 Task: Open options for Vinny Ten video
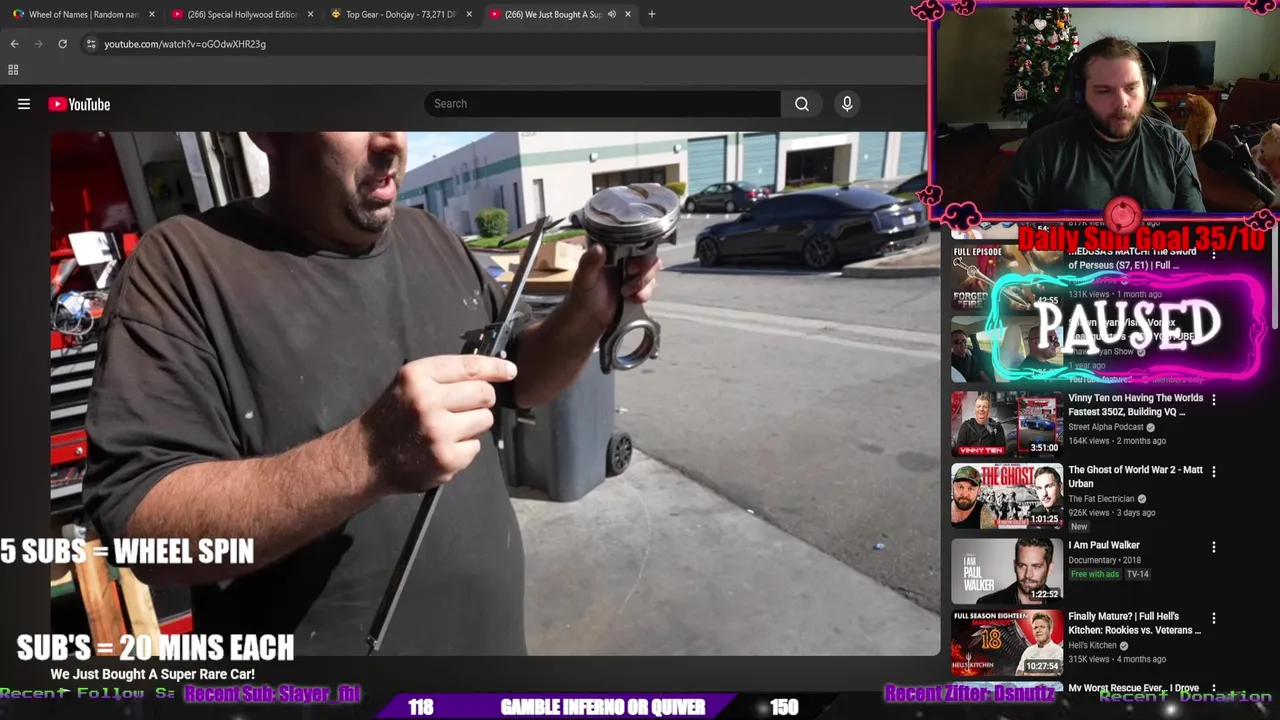pyautogui.click(x=1214, y=399)
